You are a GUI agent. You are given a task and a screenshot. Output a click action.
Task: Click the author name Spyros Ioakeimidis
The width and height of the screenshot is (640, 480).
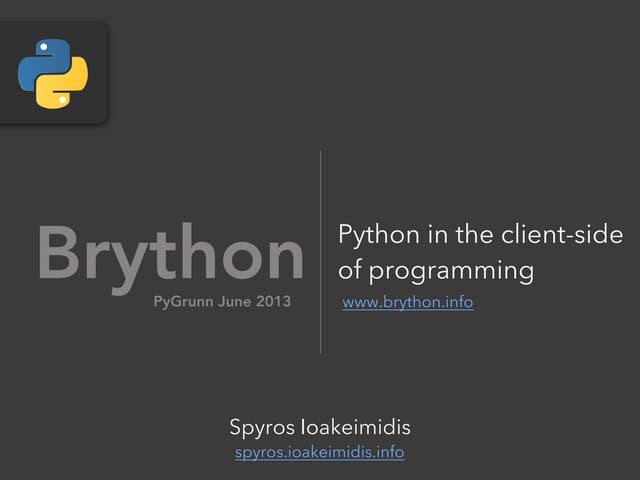[320, 427]
